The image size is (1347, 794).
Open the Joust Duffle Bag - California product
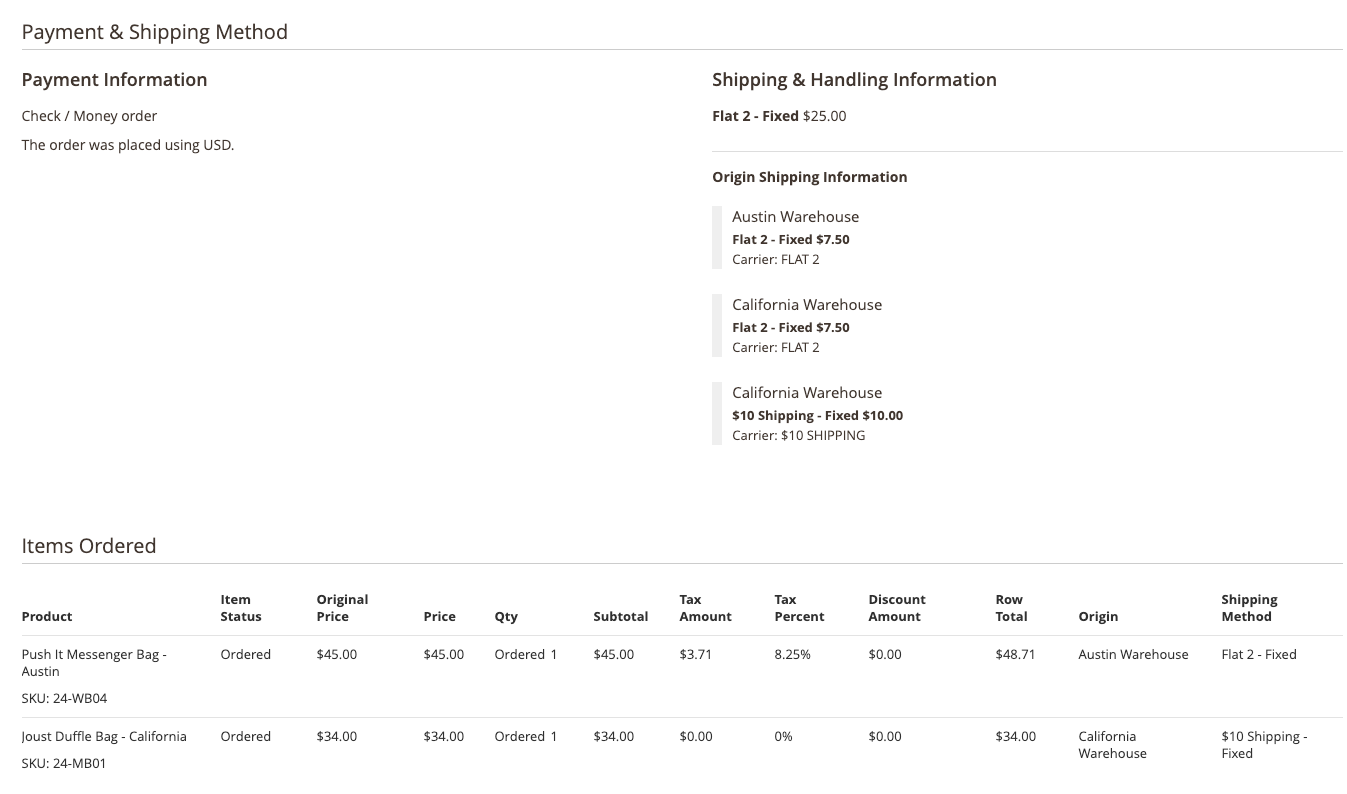[104, 736]
